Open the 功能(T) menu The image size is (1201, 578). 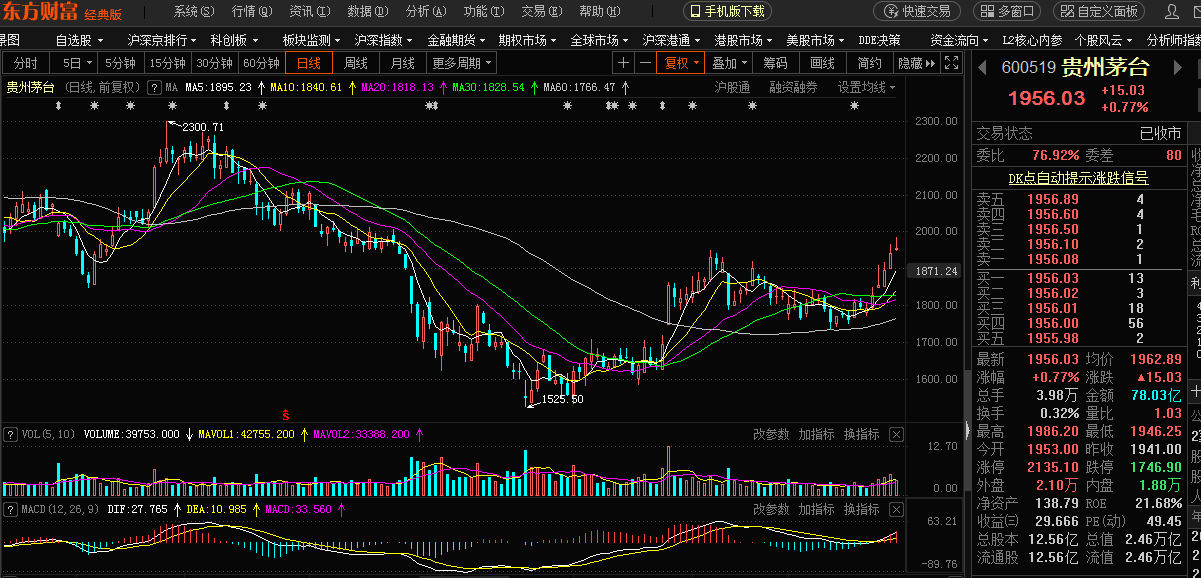484,11
